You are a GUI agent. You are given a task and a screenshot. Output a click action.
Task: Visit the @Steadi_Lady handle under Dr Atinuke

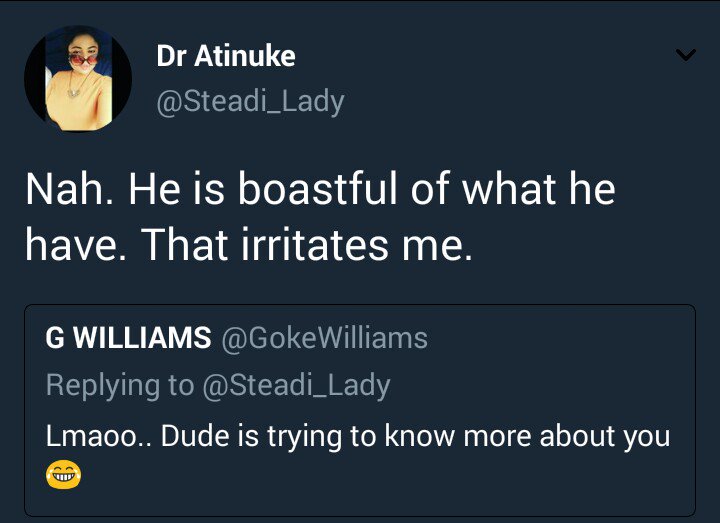(x=251, y=100)
